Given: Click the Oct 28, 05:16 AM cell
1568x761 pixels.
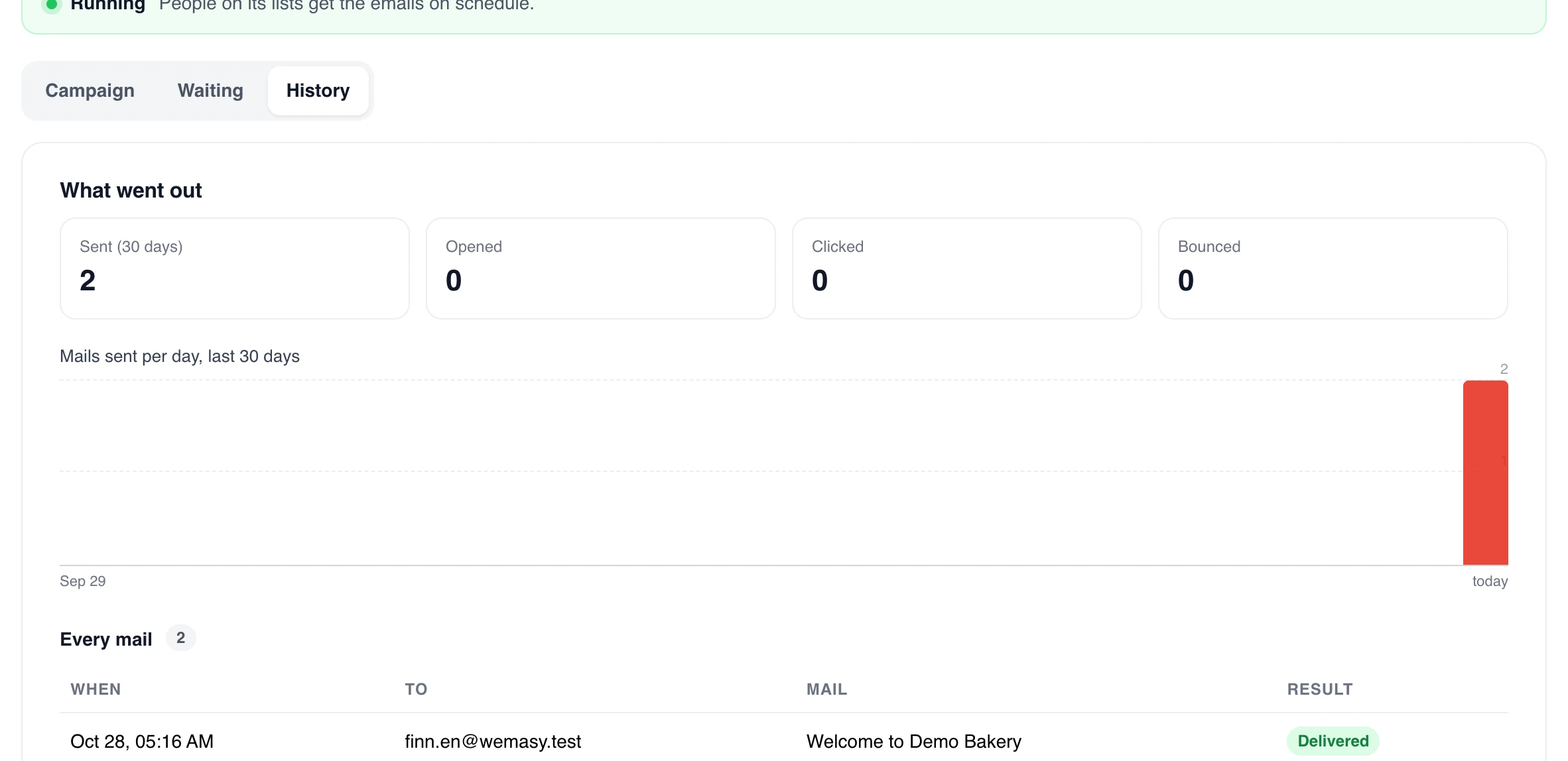Looking at the screenshot, I should click(142, 741).
